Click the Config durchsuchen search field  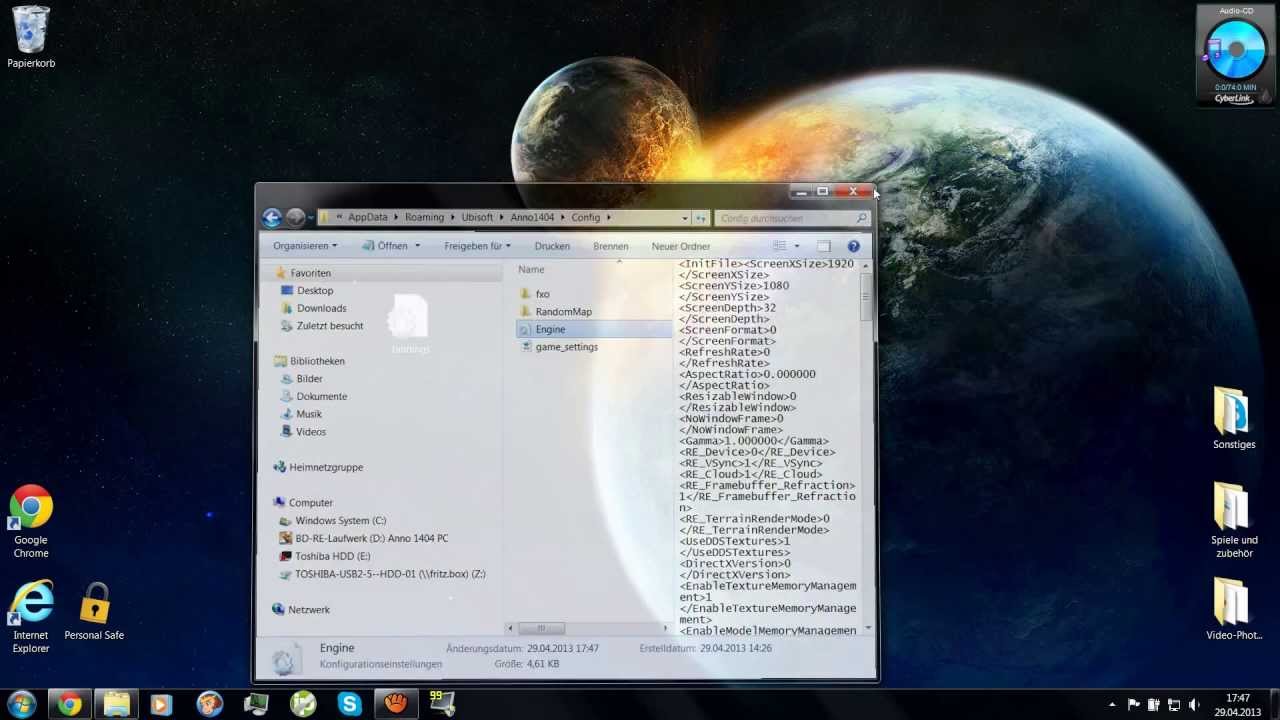click(x=792, y=218)
